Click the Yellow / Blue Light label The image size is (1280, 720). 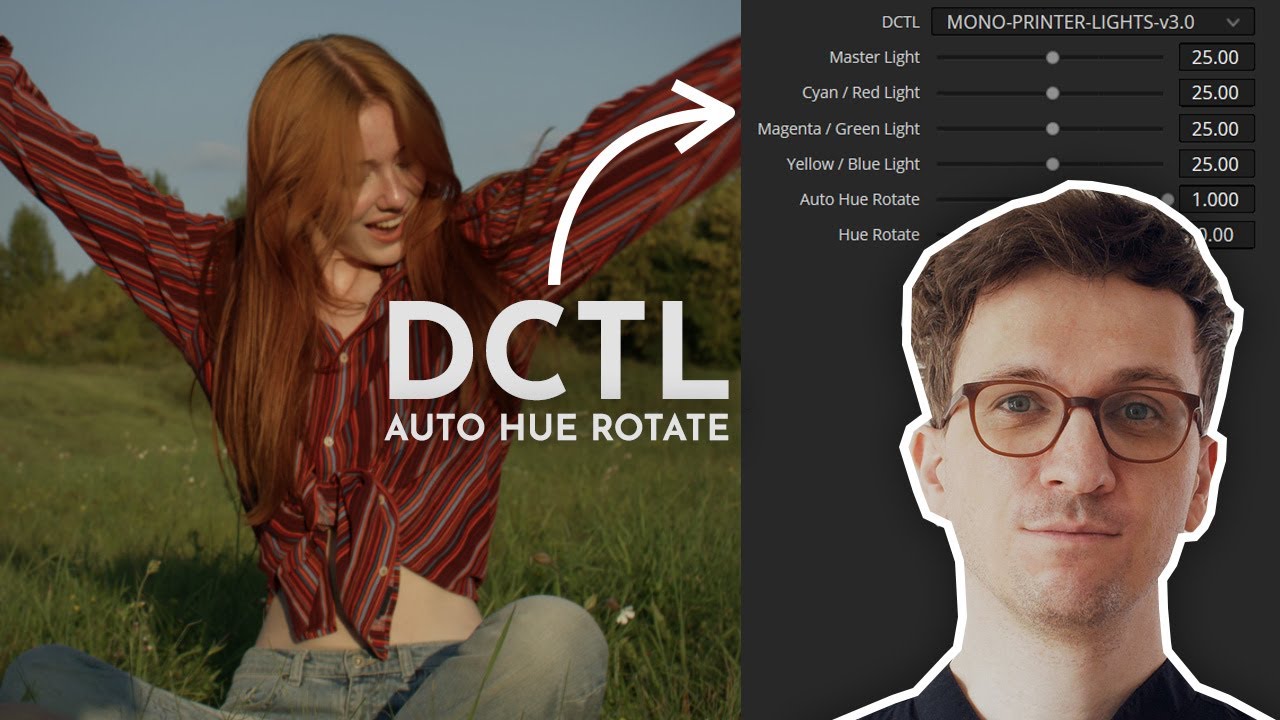point(853,164)
